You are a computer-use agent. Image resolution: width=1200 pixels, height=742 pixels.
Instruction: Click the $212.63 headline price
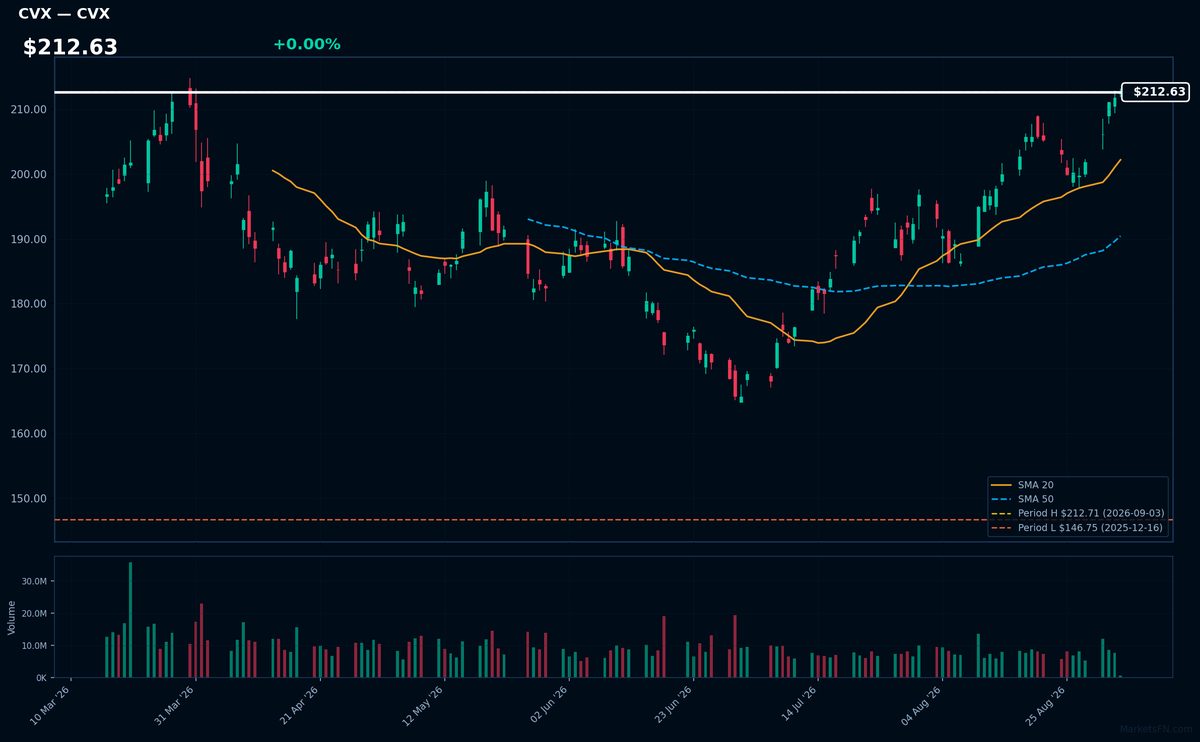70,47
